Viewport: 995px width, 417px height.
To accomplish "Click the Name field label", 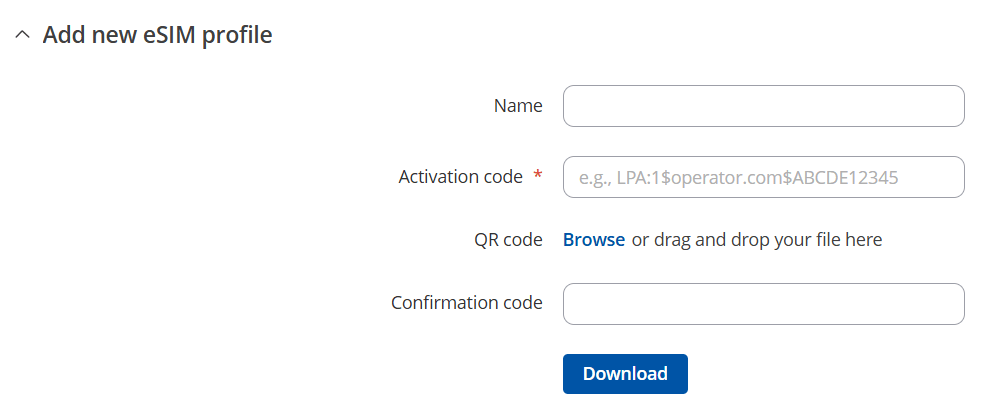I will [x=518, y=106].
